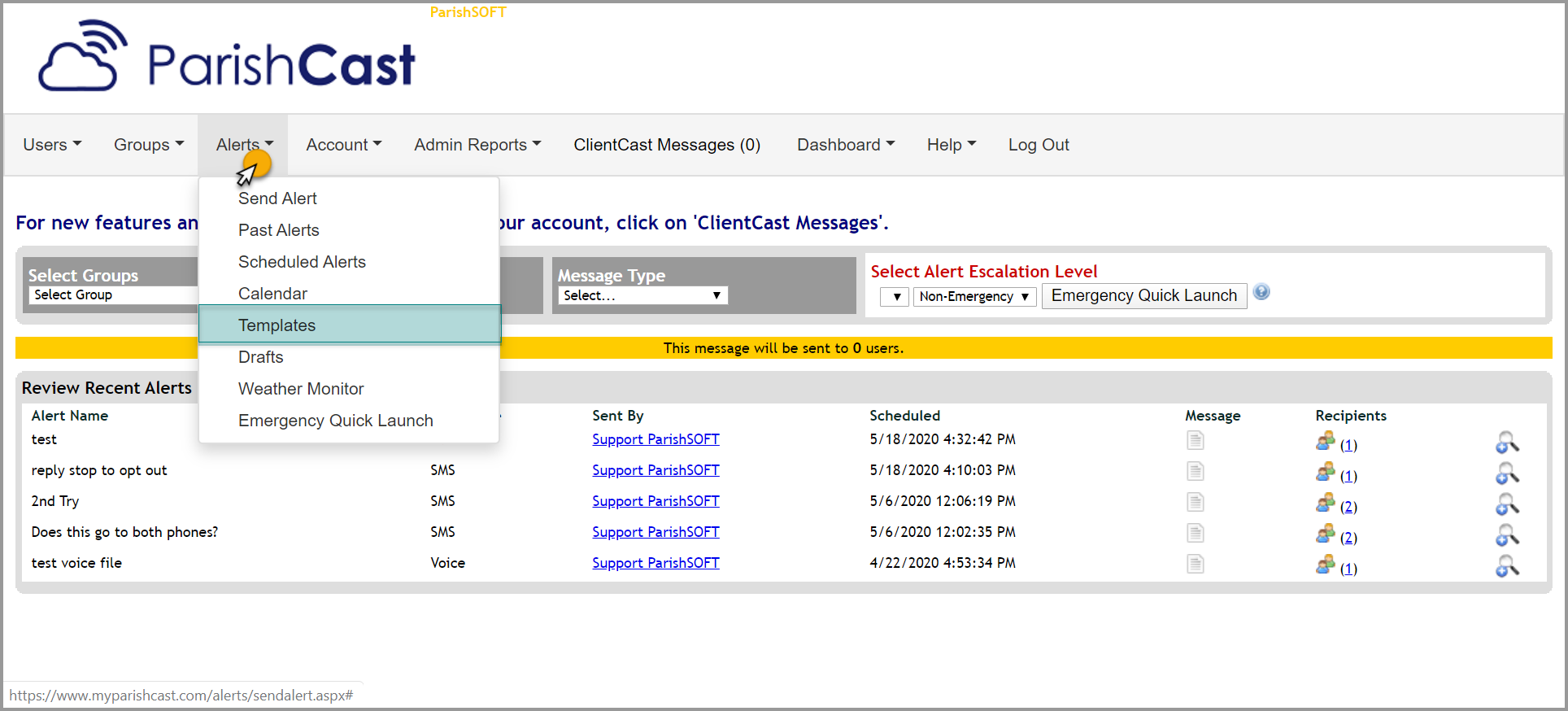Click recipient count (2) for 2nd Try

[x=1348, y=507]
